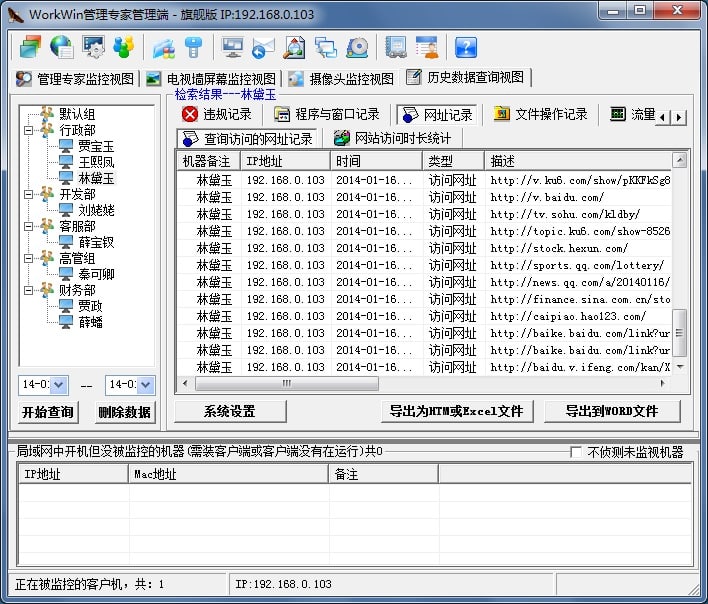708x604 pixels.
Task: Click the 网站访问时长统计 chart icon
Action: (x=342, y=138)
